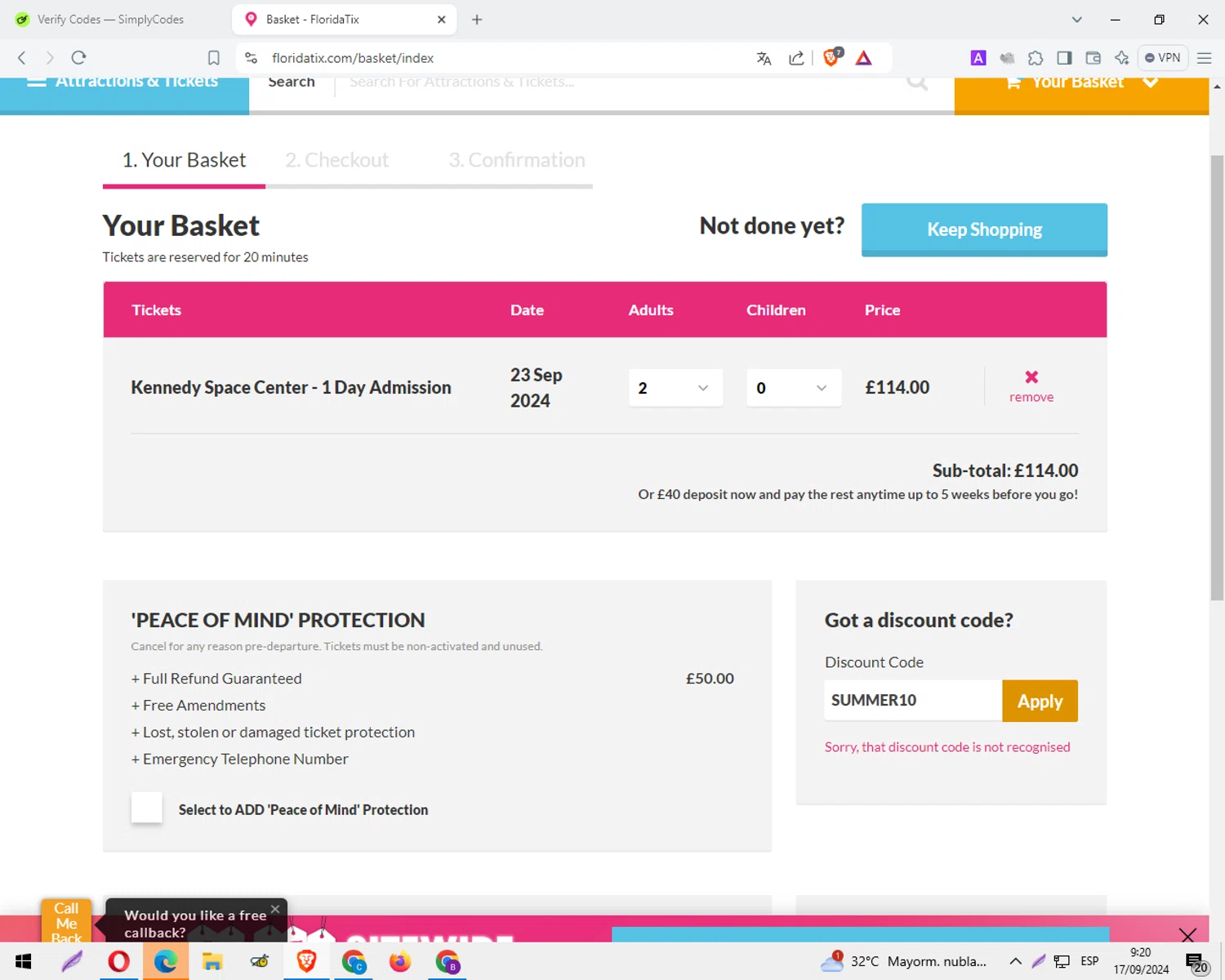This screenshot has height=980, width=1225.
Task: Click the Sub-total: £114.00 text
Action: [x=1005, y=470]
